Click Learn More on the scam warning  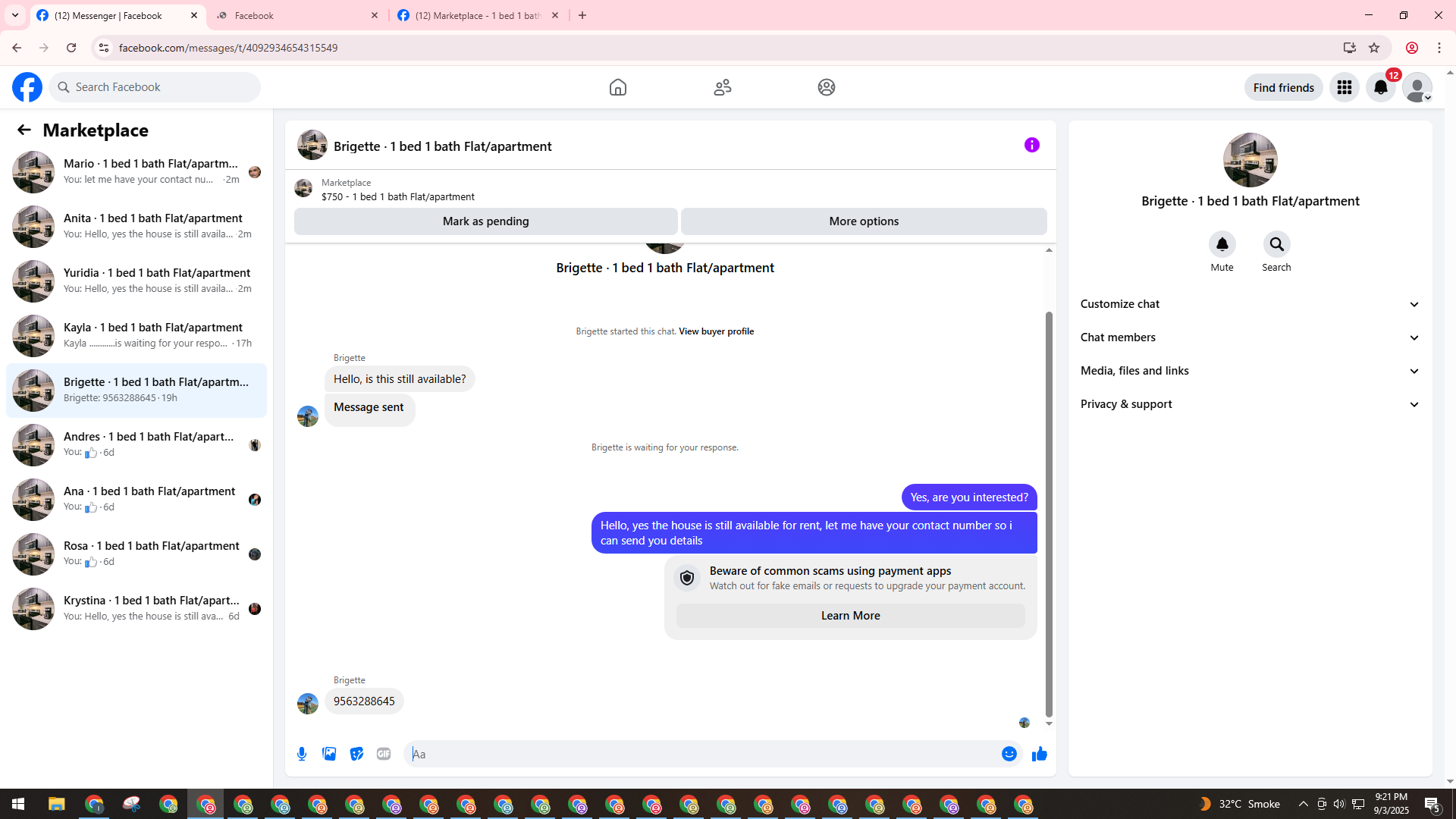coord(851,616)
